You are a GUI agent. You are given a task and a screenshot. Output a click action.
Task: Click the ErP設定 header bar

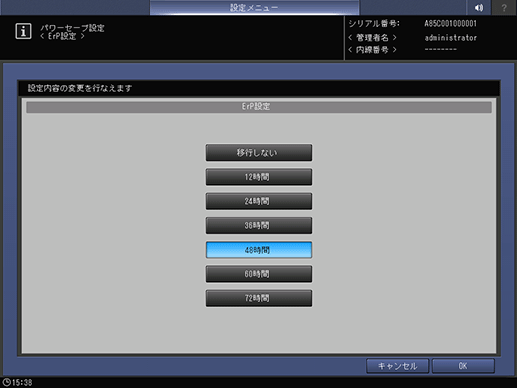(x=259, y=107)
